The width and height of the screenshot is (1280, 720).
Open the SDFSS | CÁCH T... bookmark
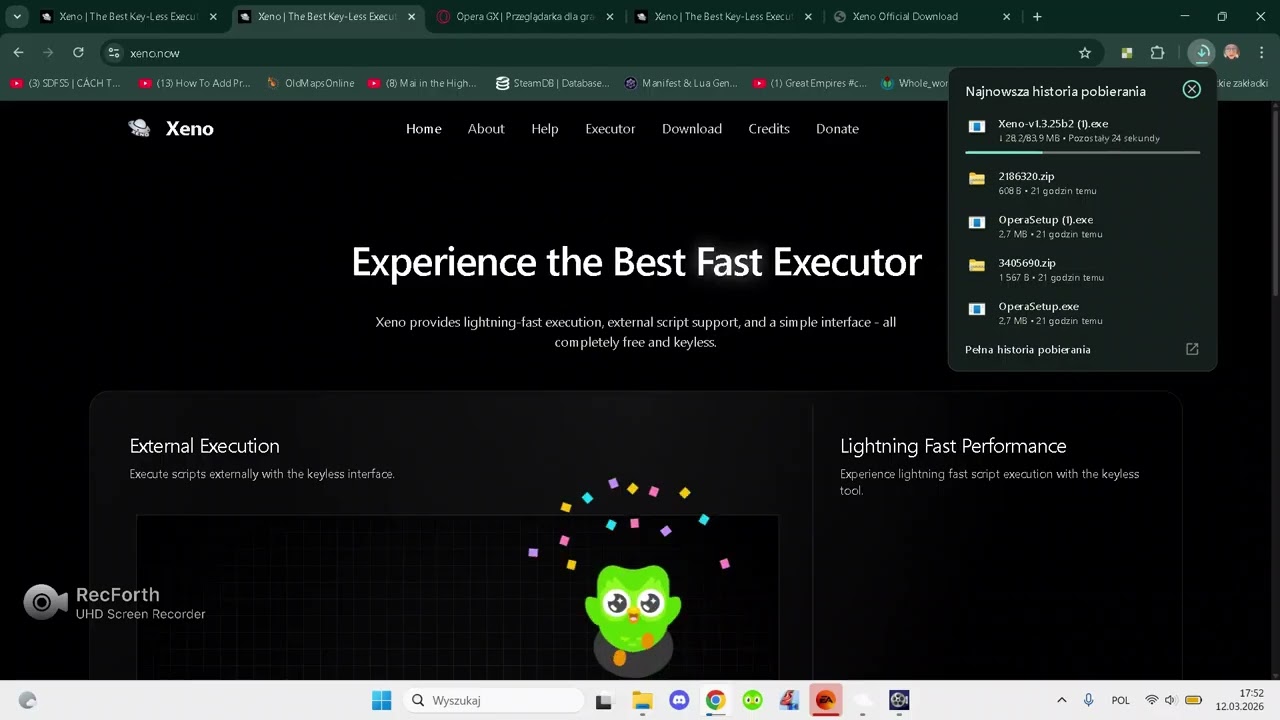coord(65,83)
